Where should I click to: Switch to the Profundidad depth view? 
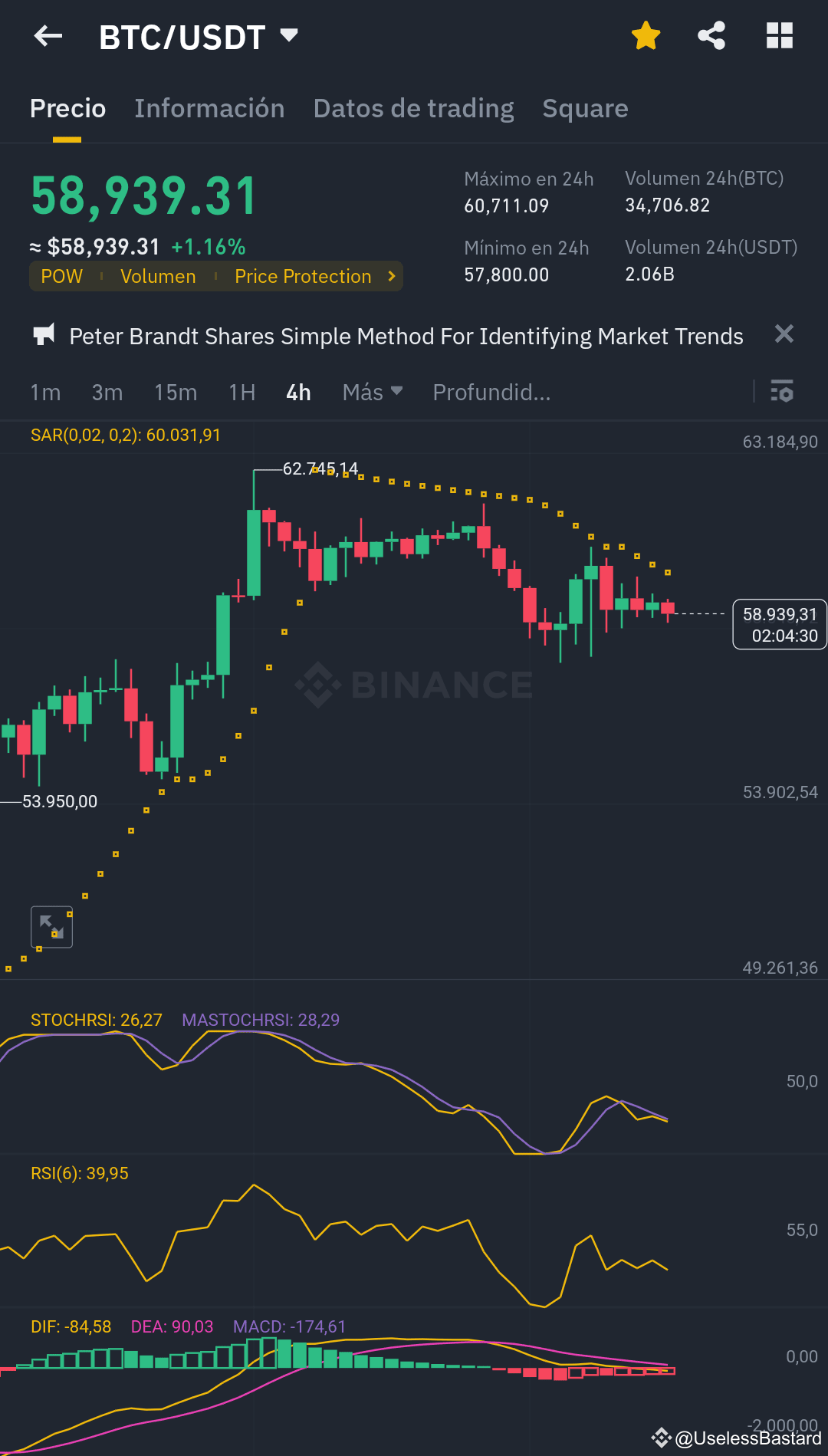[x=491, y=393]
